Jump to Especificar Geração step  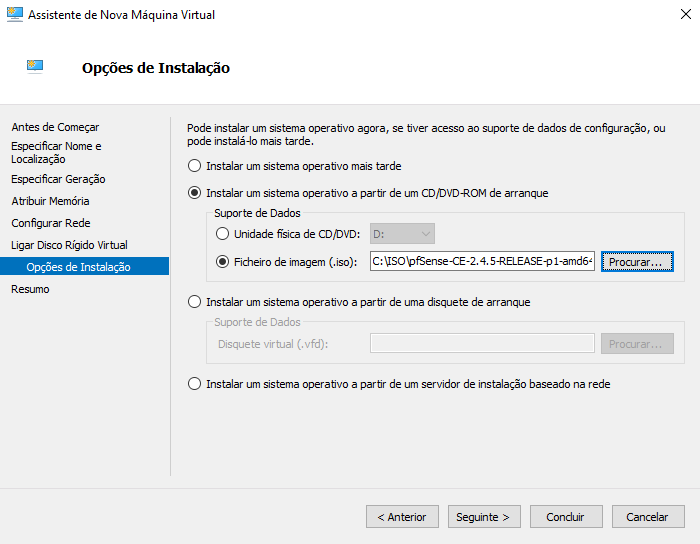pyautogui.click(x=58, y=179)
